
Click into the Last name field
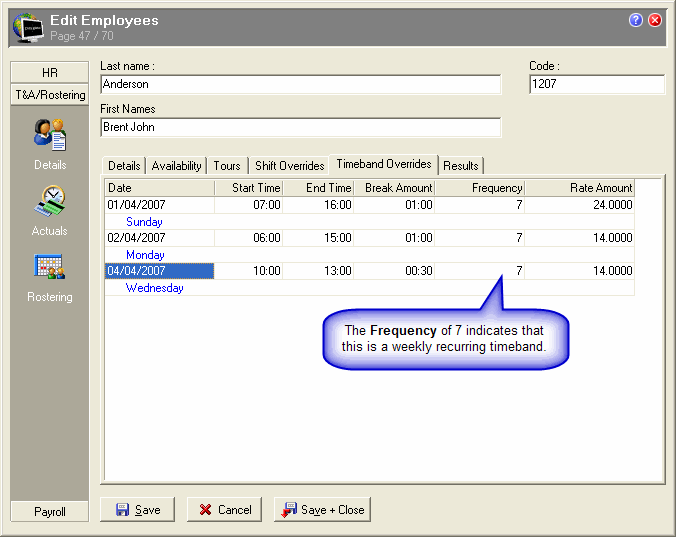300,85
